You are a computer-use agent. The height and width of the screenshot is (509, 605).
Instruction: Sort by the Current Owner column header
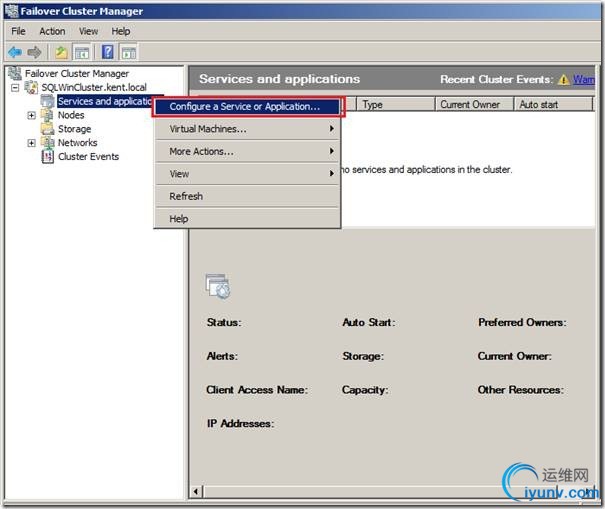pyautogui.click(x=470, y=104)
